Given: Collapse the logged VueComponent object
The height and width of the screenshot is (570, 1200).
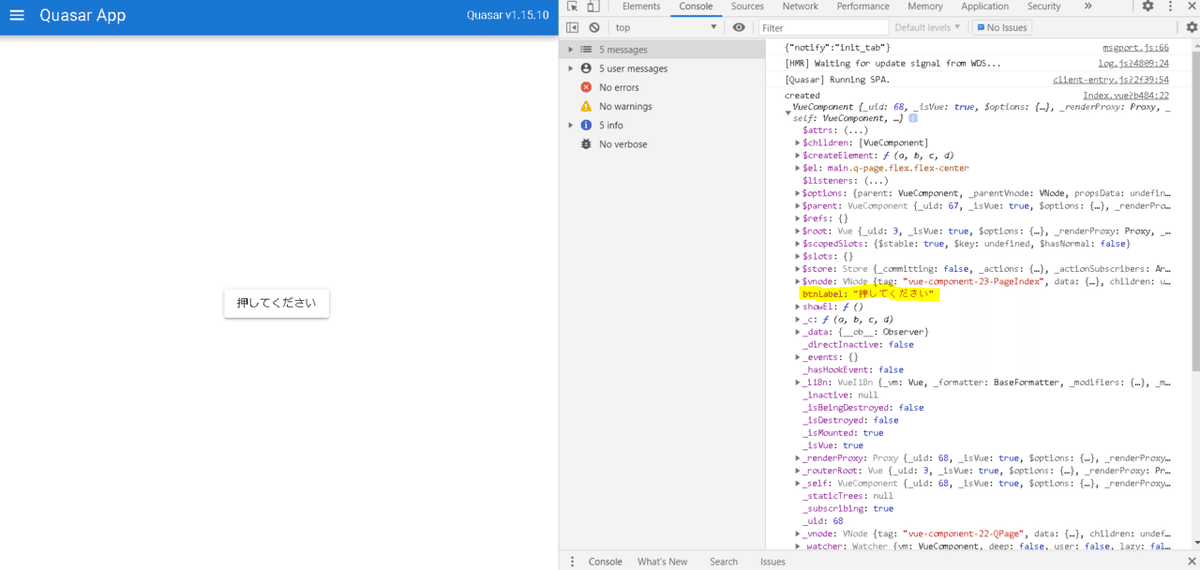Looking at the screenshot, I should tap(788, 113).
